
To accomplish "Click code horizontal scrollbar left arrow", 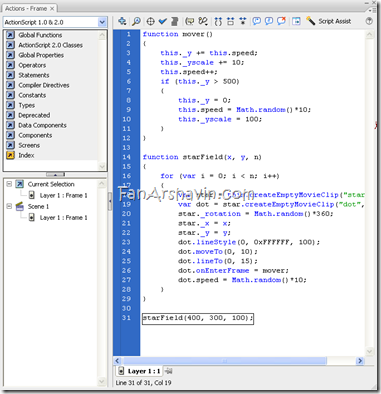I will tap(117, 361).
